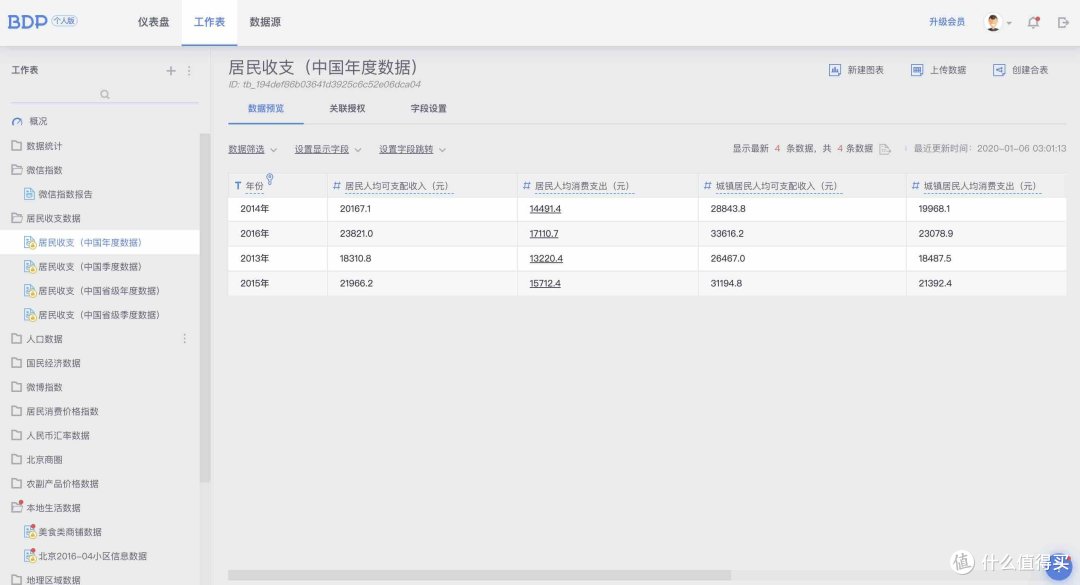The width and height of the screenshot is (1080, 585).
Task: Click the 26467.0 cell
Action: click(x=802, y=258)
